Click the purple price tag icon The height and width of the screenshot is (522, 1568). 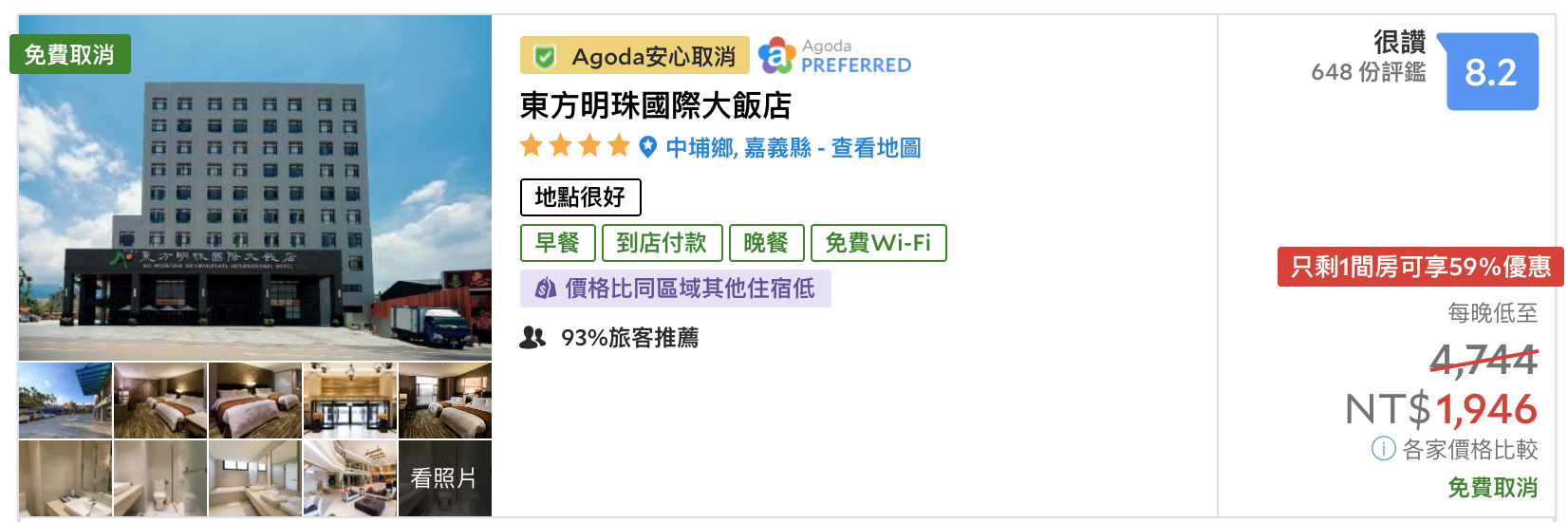tap(546, 289)
